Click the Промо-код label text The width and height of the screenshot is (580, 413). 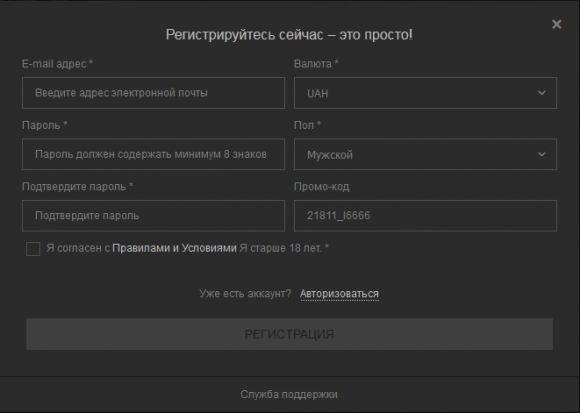[x=321, y=187]
